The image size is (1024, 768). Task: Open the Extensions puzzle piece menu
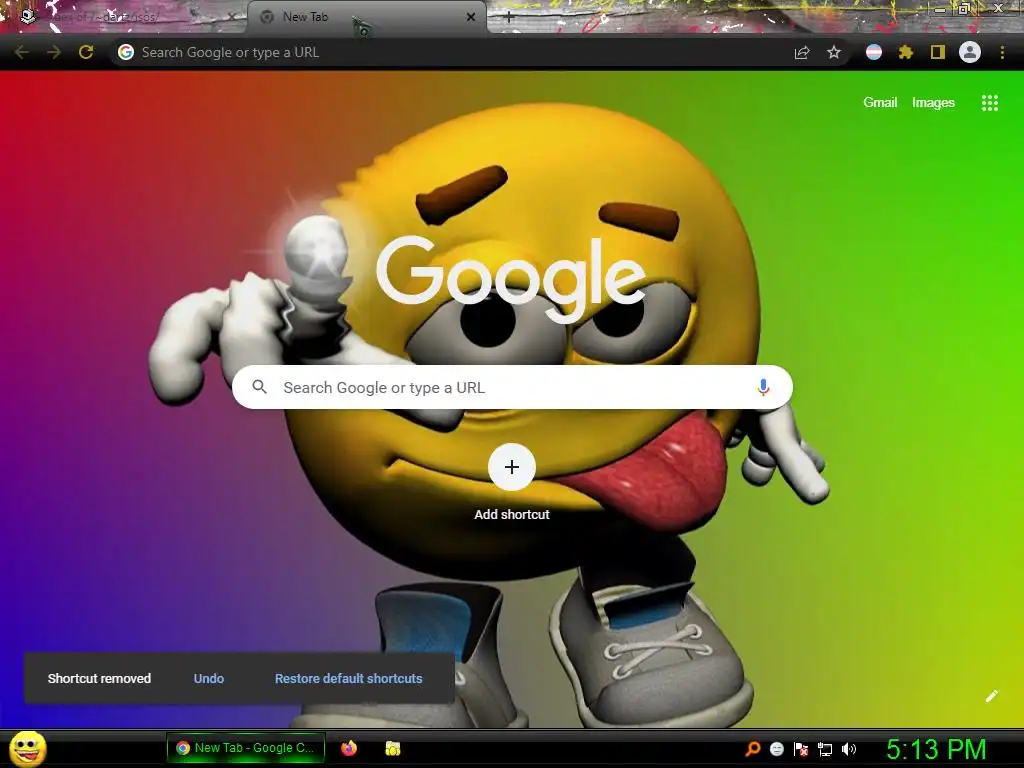[x=906, y=52]
